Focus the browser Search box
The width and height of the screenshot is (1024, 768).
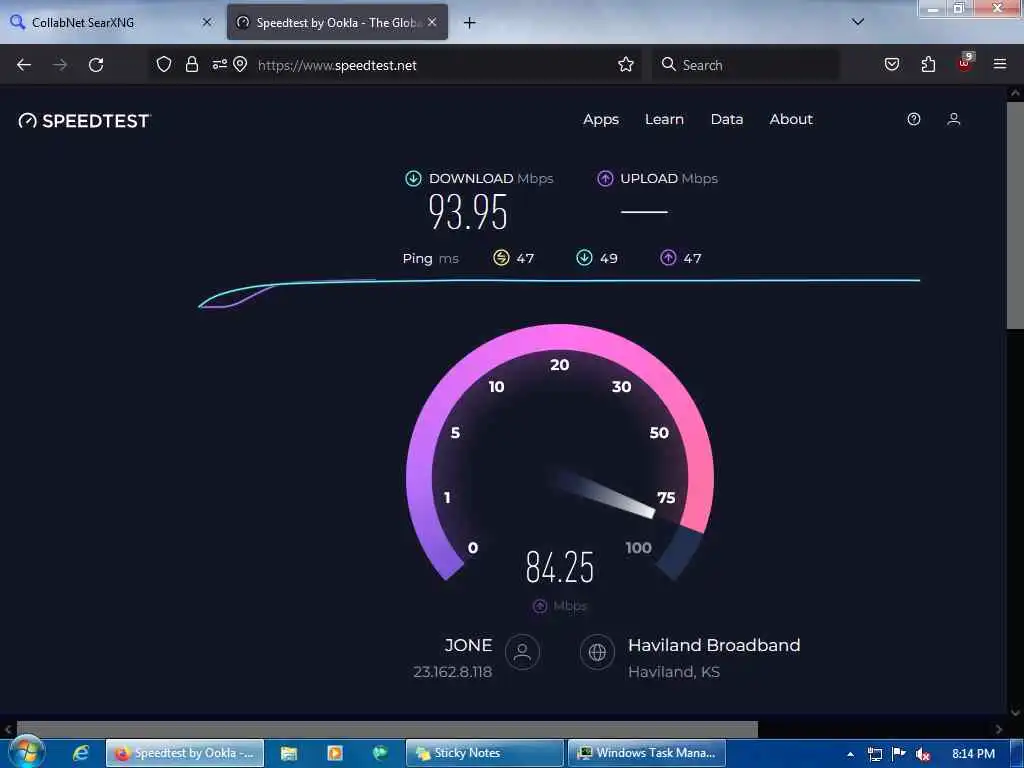coord(746,65)
